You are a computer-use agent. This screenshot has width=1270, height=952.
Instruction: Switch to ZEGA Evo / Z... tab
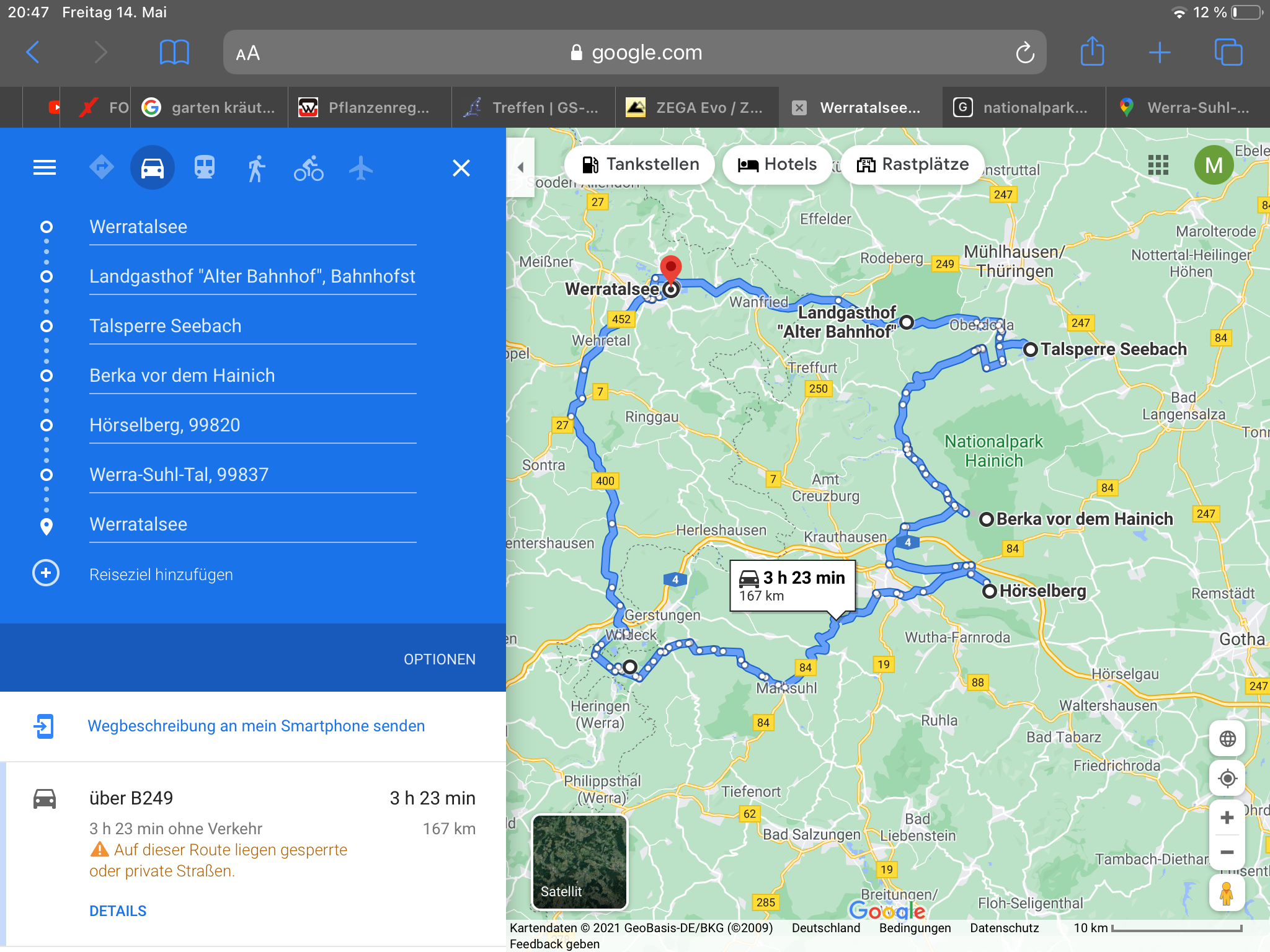pyautogui.click(x=698, y=107)
